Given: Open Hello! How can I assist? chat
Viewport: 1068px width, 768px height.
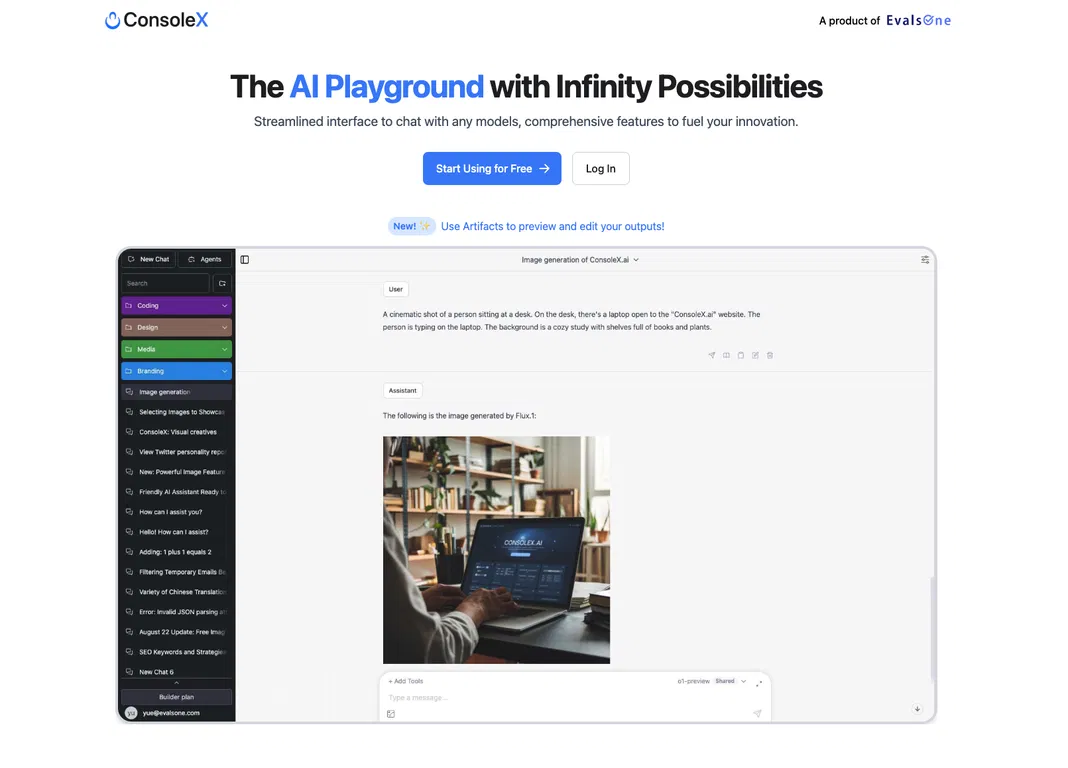Looking at the screenshot, I should tap(176, 532).
